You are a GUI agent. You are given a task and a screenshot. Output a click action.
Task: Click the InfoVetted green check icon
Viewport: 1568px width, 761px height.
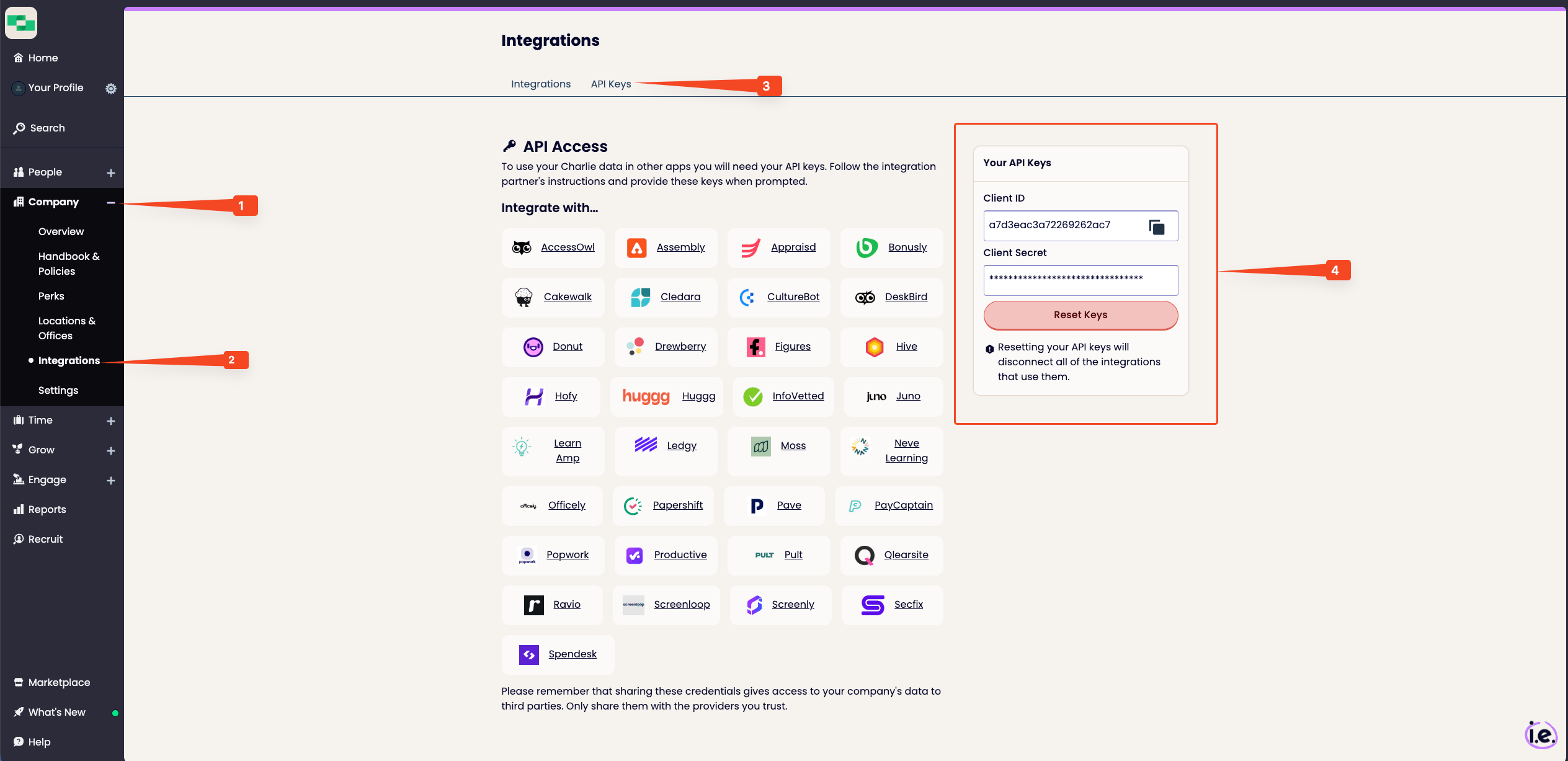(x=753, y=396)
